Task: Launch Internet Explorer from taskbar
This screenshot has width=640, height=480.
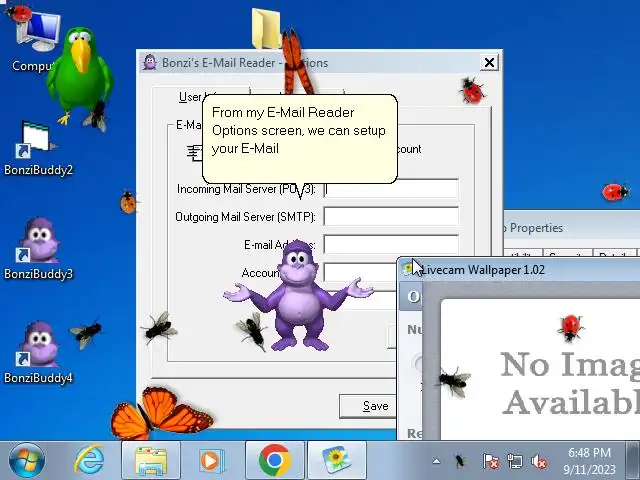Action: pos(89,460)
